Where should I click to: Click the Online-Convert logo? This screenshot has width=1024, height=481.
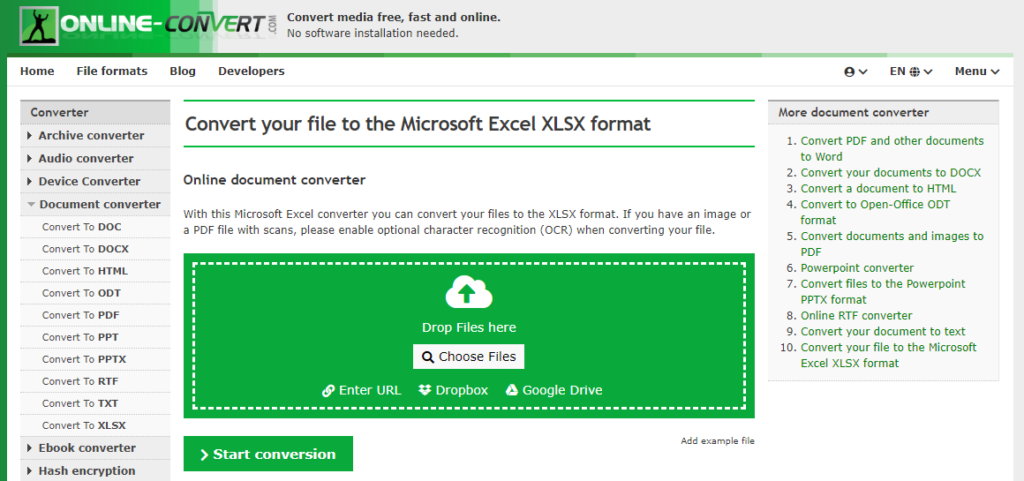149,26
